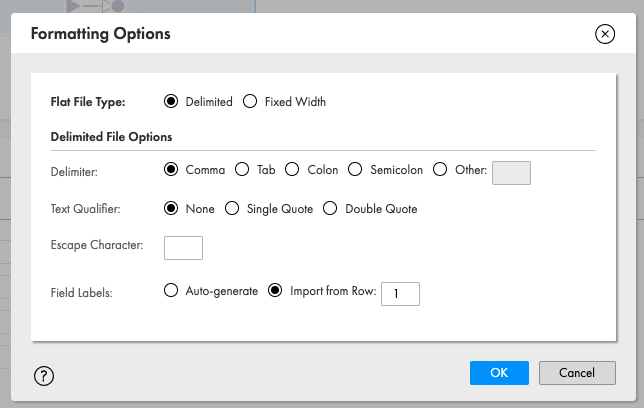
Task: Open the help question mark icon
Action: pyautogui.click(x=44, y=376)
